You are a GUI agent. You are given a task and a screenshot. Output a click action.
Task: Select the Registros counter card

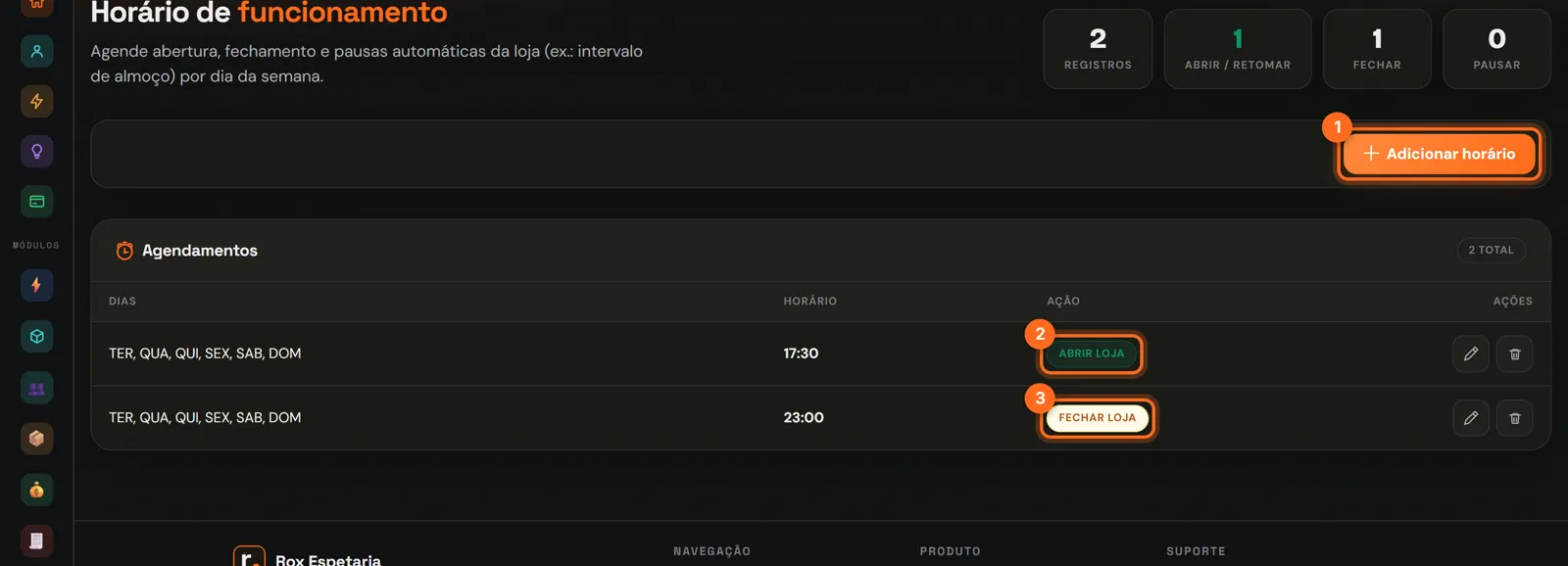point(1098,49)
